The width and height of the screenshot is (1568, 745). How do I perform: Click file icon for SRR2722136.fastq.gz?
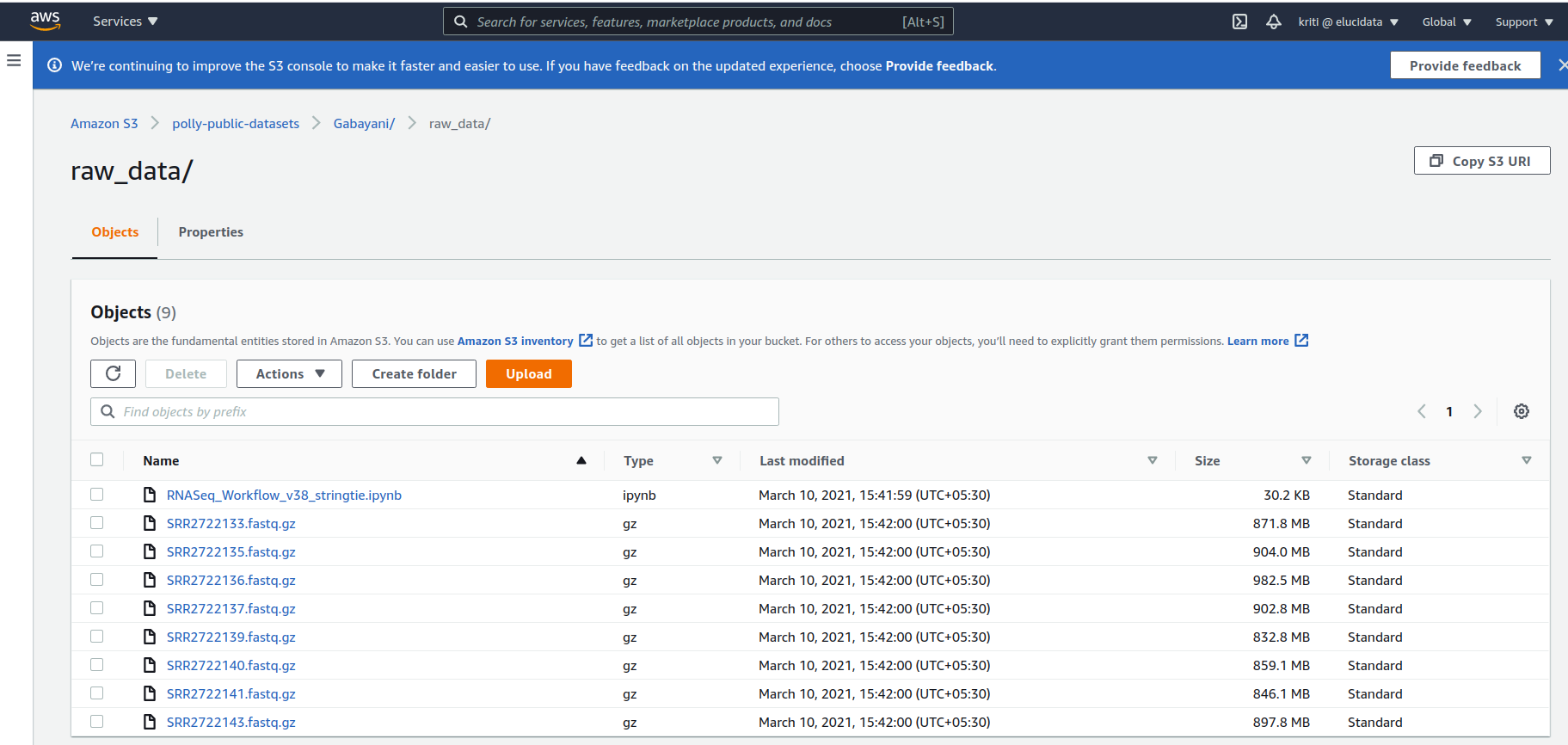click(150, 580)
